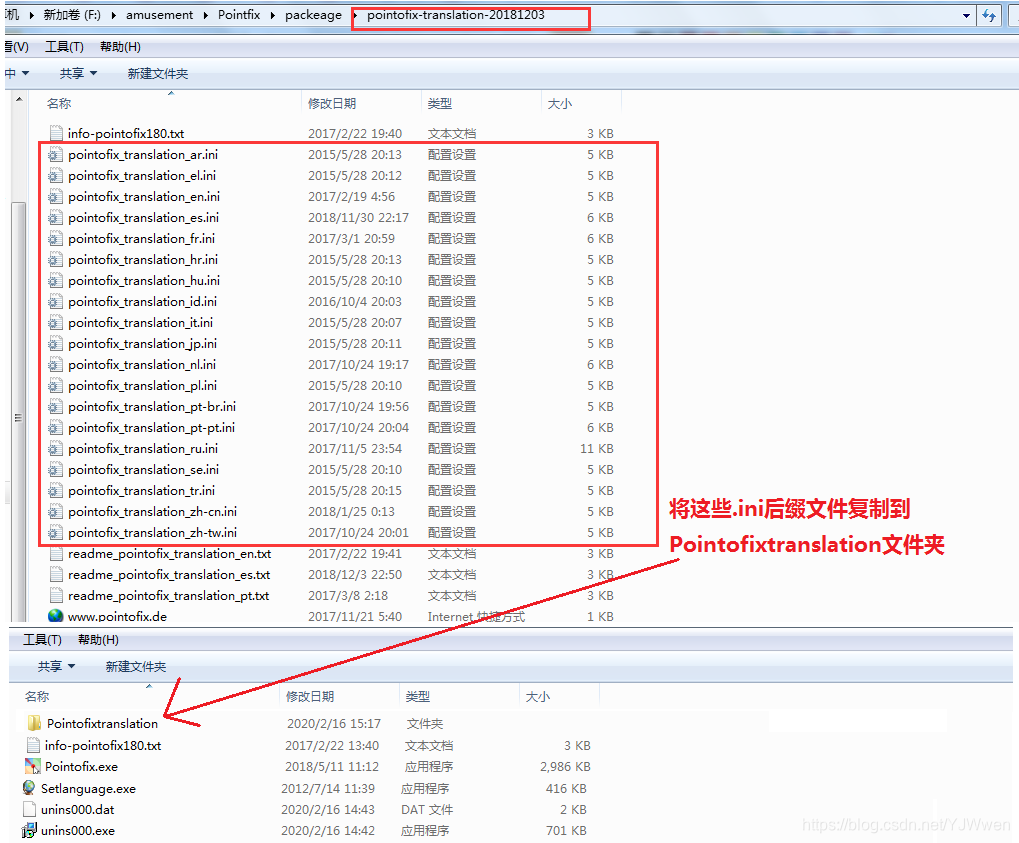Image resolution: width=1019 pixels, height=843 pixels.
Task: Click the unins000.exe uninstaller icon
Action: (x=29, y=830)
